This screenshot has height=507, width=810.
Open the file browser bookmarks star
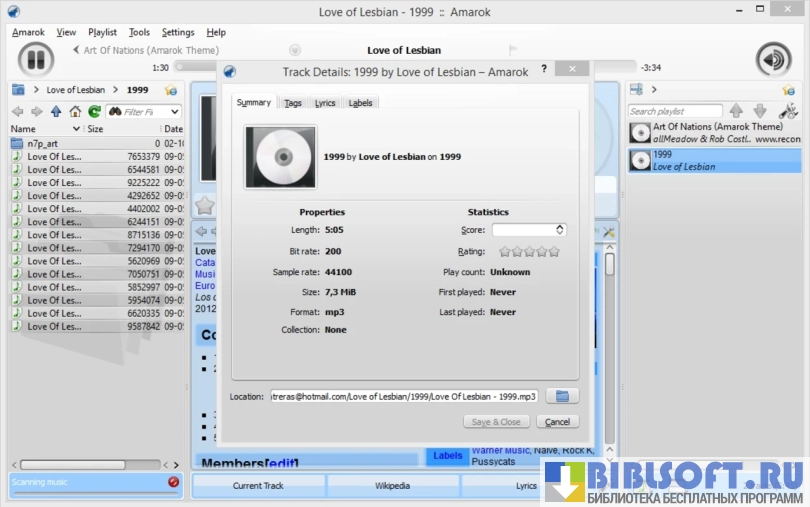click(x=170, y=90)
